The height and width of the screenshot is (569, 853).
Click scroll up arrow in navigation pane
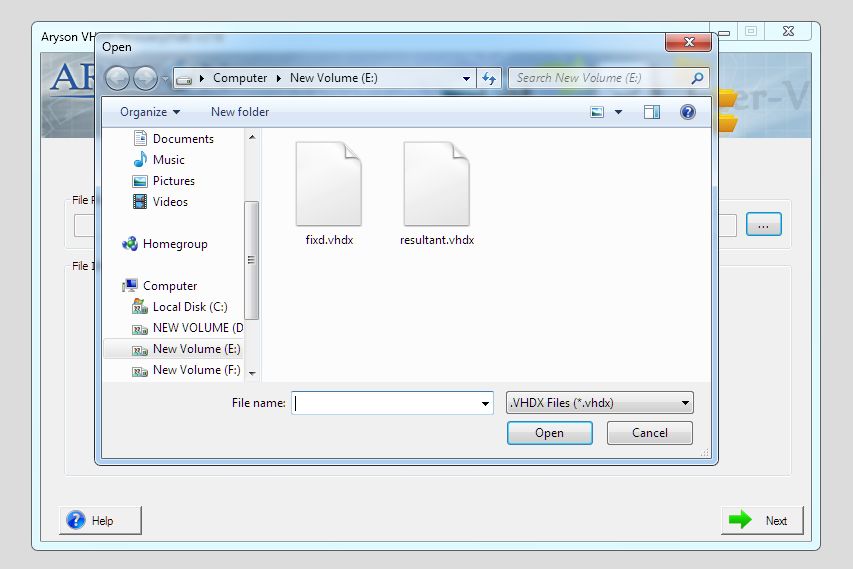coord(252,137)
